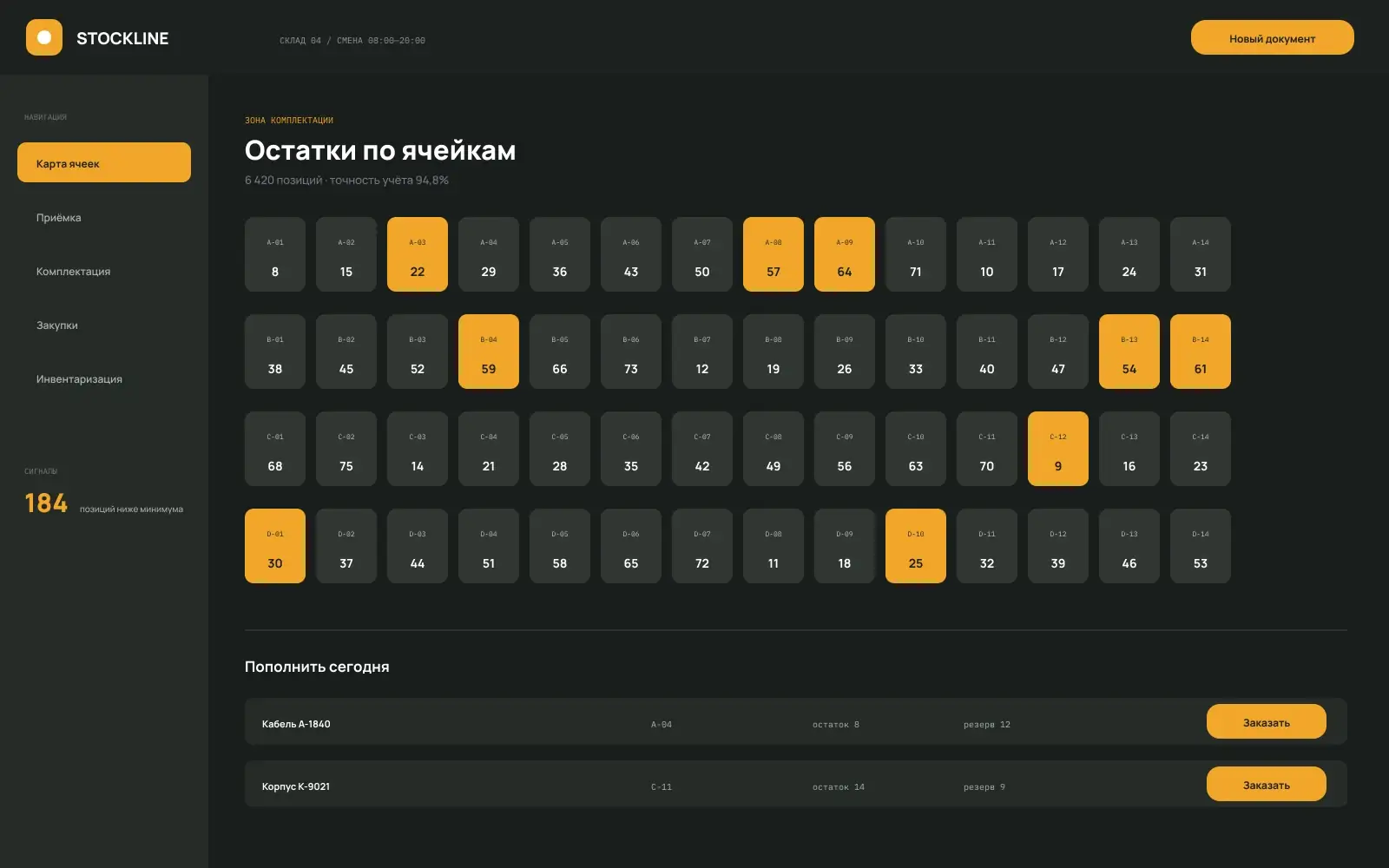Create a new document with Новый документ

tap(1272, 37)
